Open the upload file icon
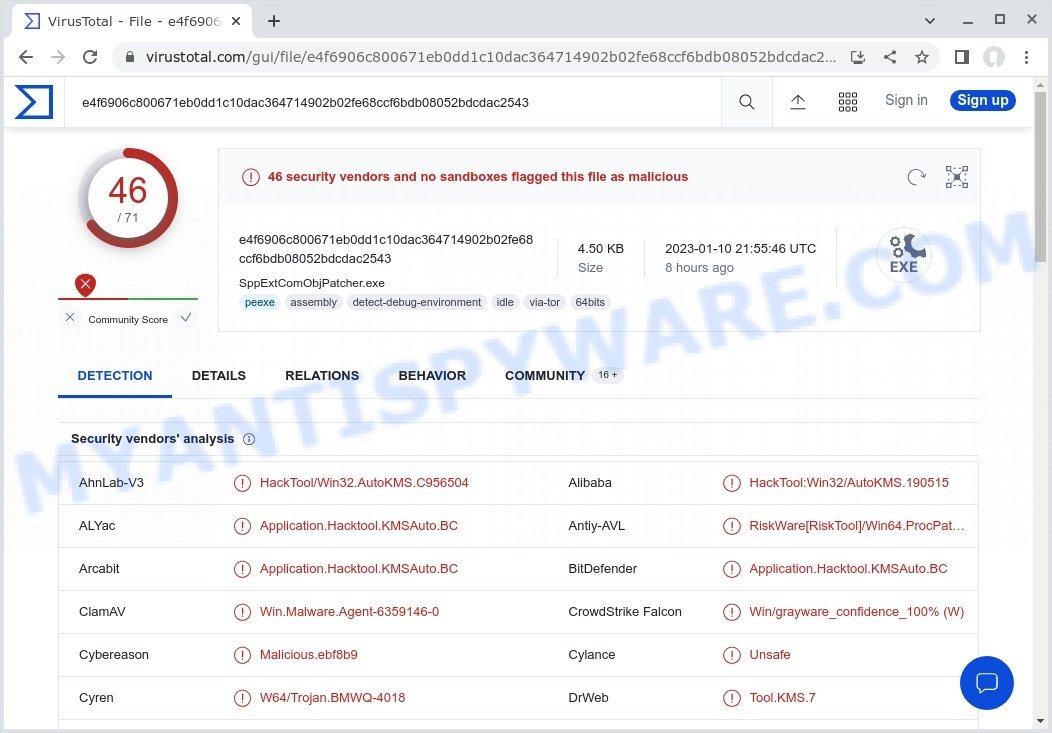Screen dimensions: 1052x733 797,102
